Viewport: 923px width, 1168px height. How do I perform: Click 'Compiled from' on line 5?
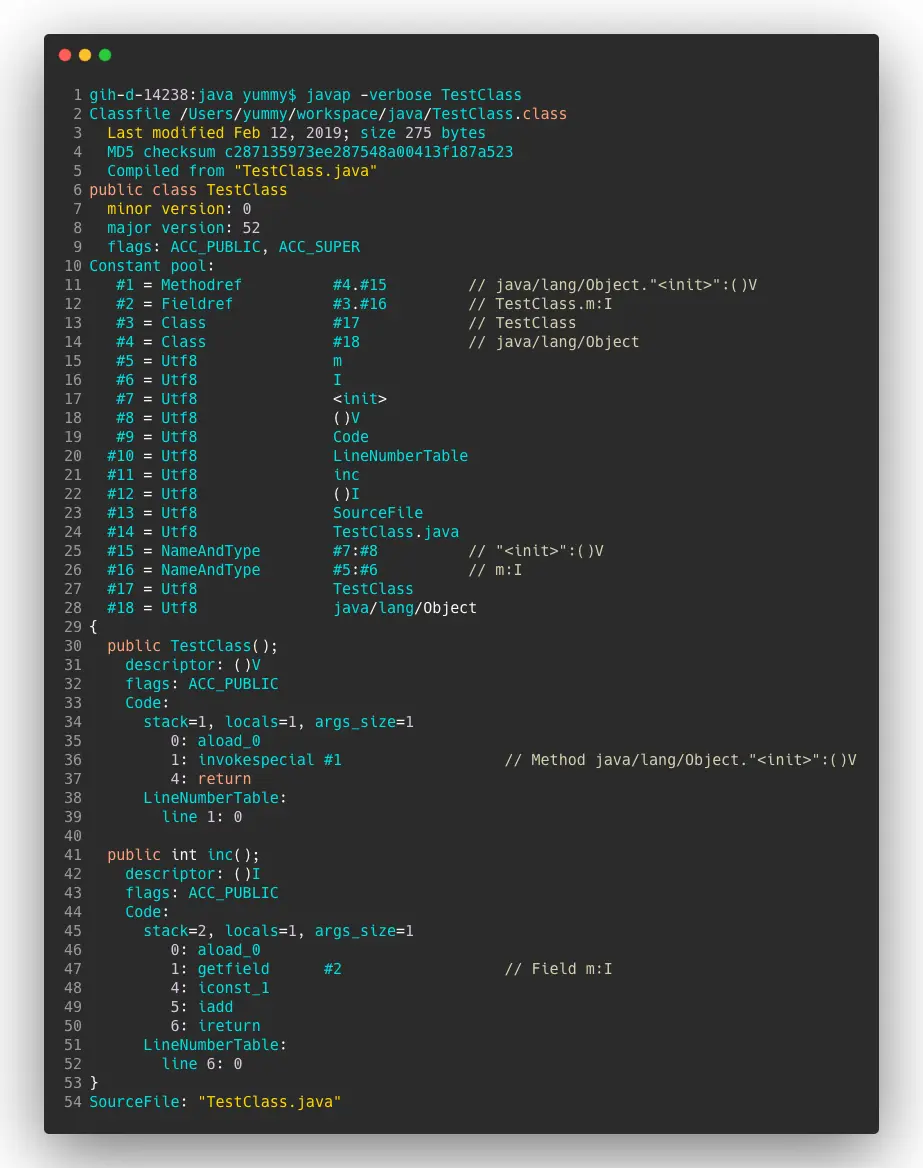coord(165,171)
